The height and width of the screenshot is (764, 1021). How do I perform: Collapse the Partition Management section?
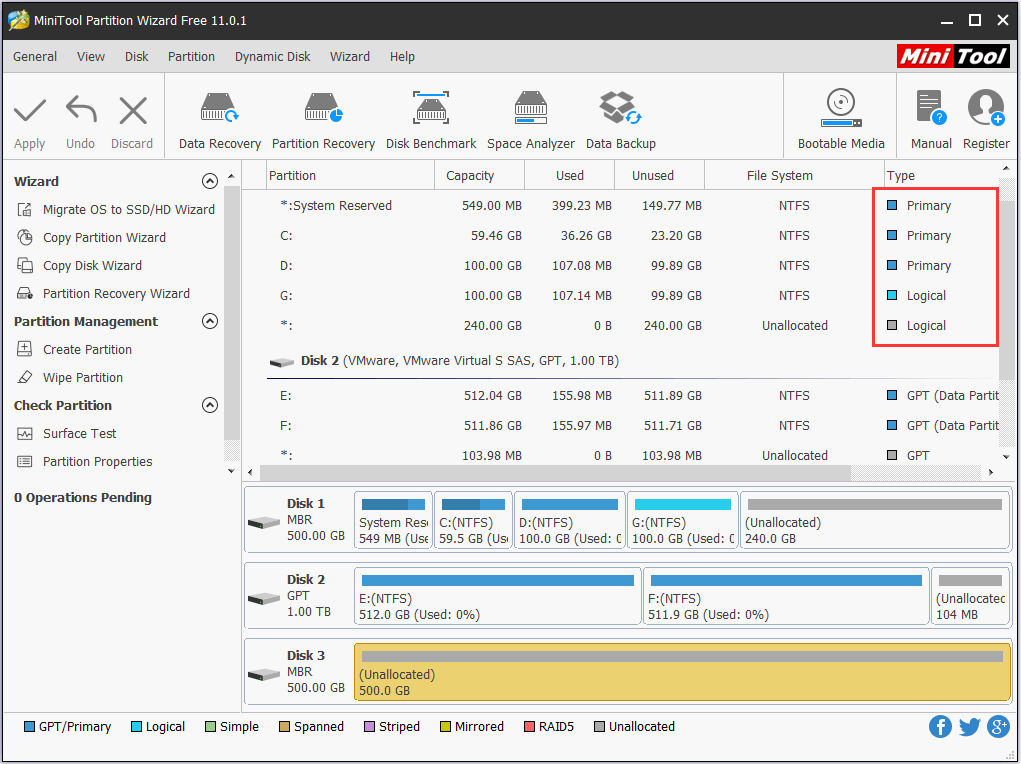[210, 321]
